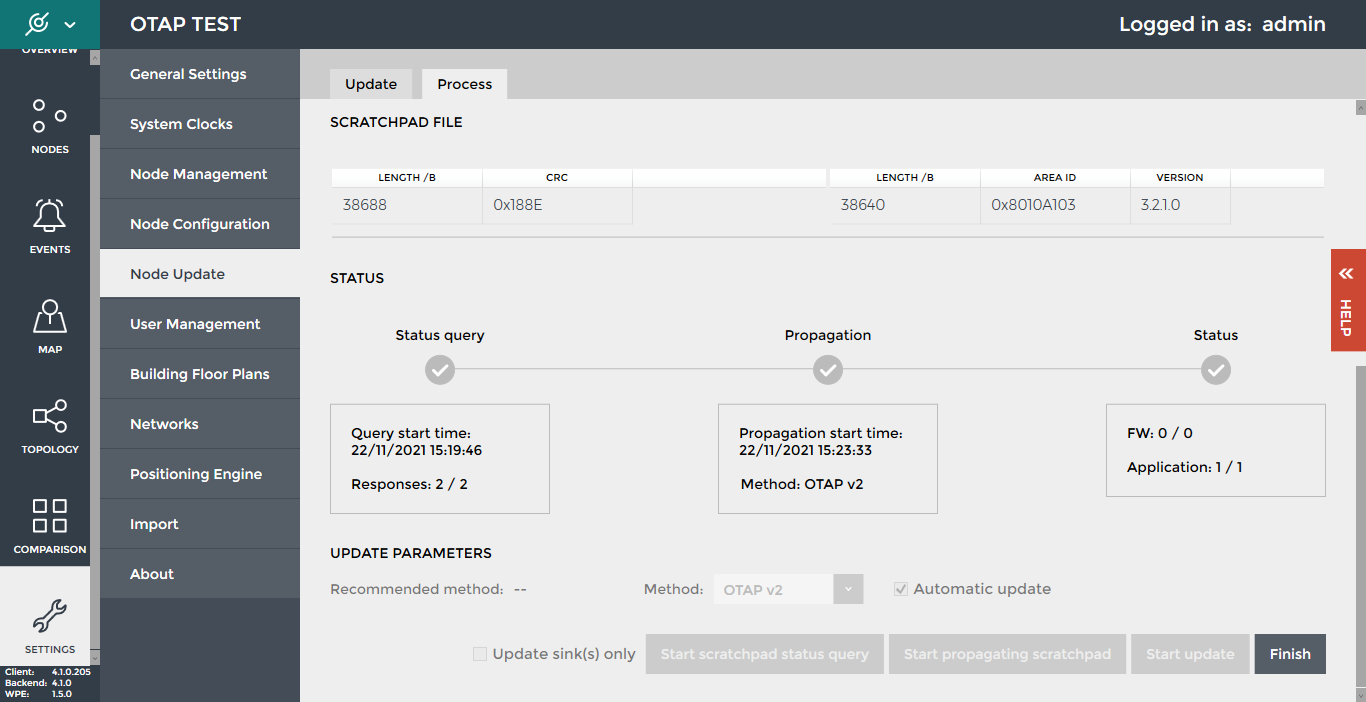Open the Nodes view icon
Viewport: 1366px width, 702px height.
click(x=49, y=116)
